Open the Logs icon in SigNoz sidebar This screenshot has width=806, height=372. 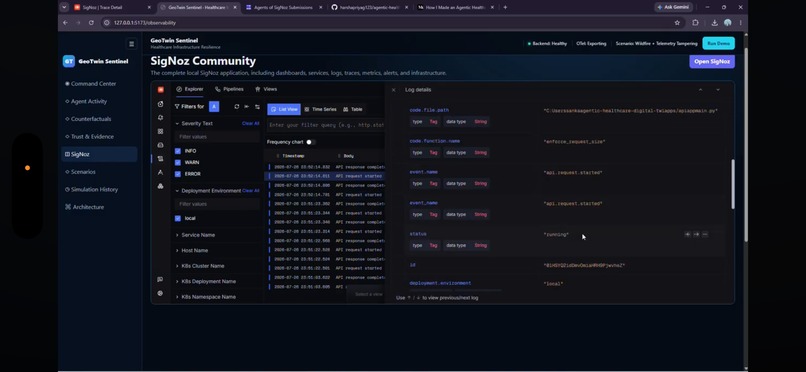click(160, 159)
